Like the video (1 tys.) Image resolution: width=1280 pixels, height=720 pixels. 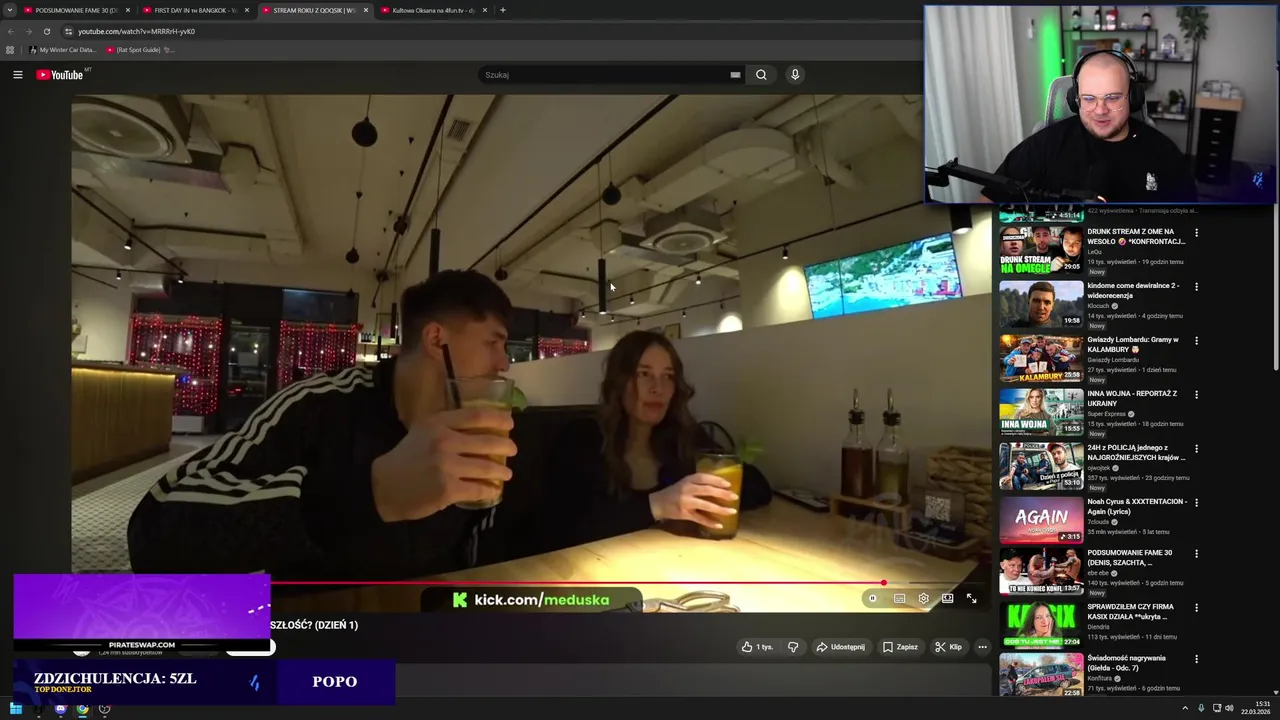point(757,647)
